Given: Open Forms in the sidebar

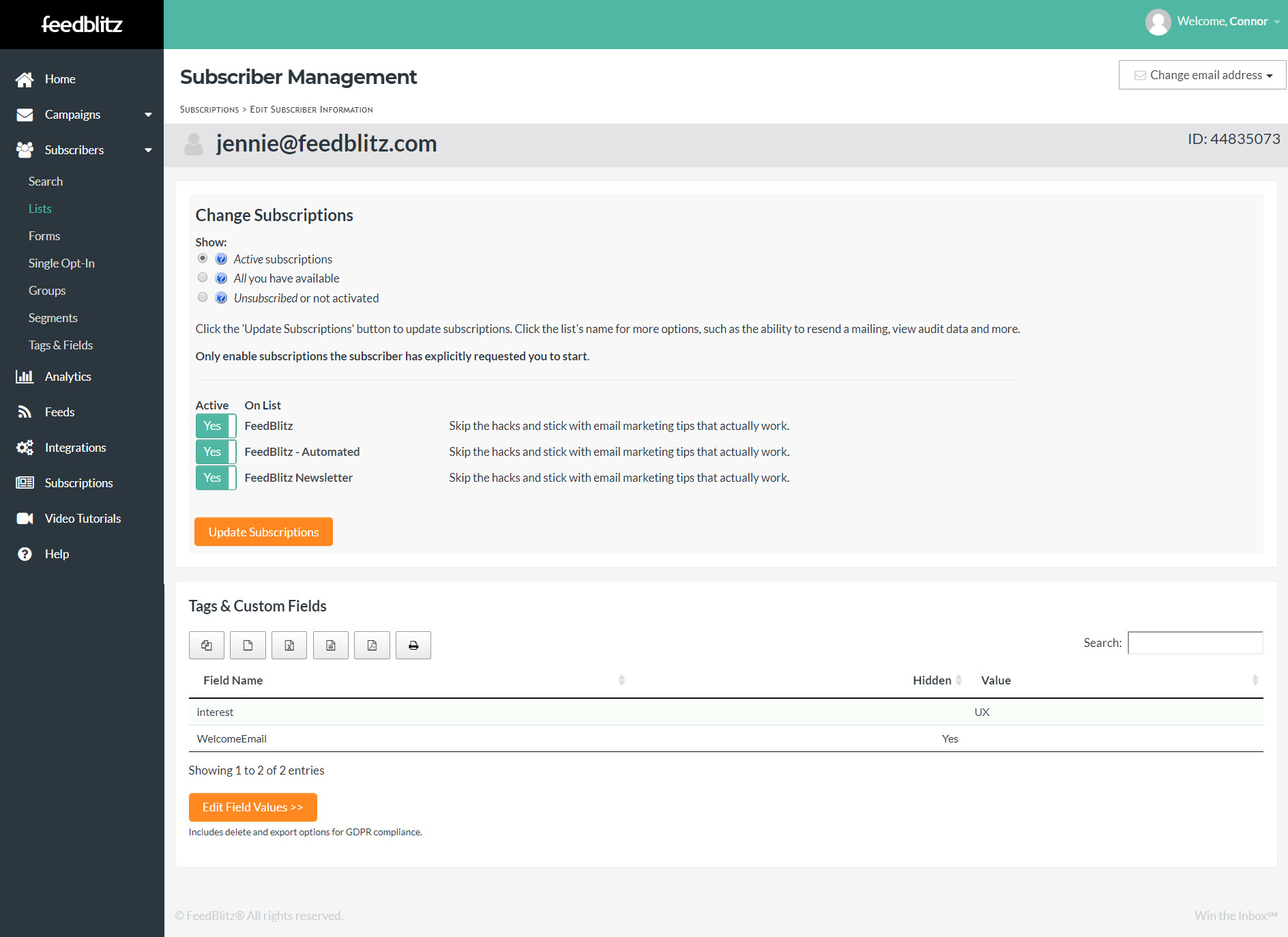Looking at the screenshot, I should [x=44, y=236].
